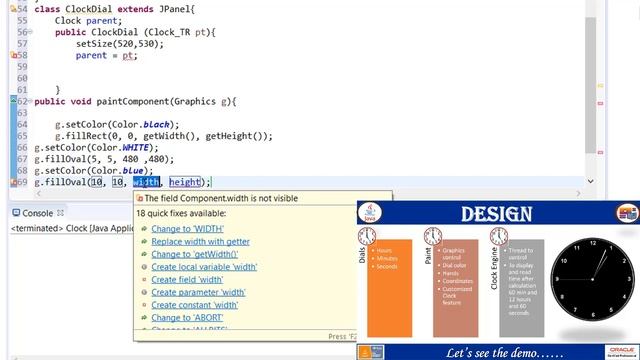Click the top red error overview marker
Viewport: 640px width, 360px height.
pos(600,104)
